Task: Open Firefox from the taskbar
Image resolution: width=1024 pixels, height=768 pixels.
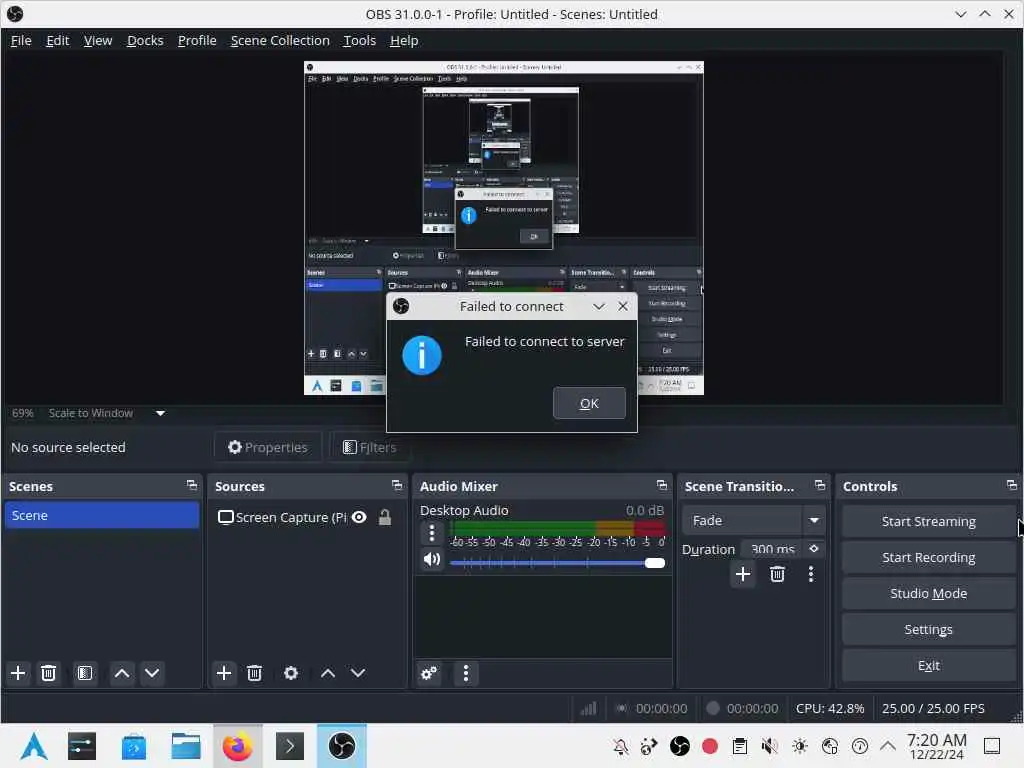Action: tap(237, 746)
